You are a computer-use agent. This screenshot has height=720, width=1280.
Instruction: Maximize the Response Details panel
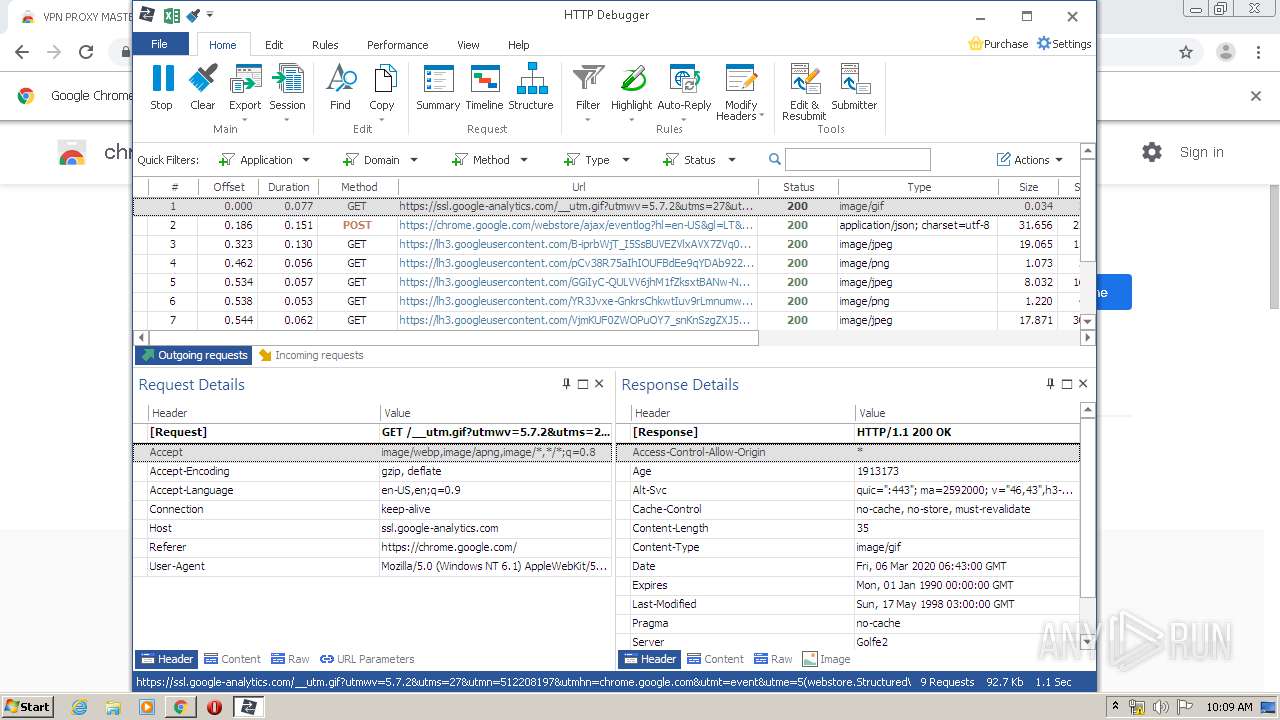pos(1066,384)
